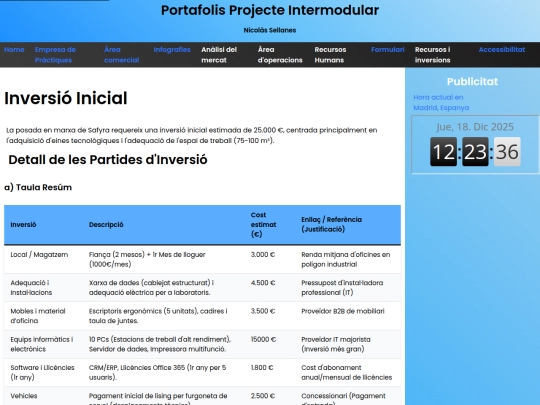Screen dimensions: 540x405
Task: Click the Formulari navigation link
Action: click(388, 50)
